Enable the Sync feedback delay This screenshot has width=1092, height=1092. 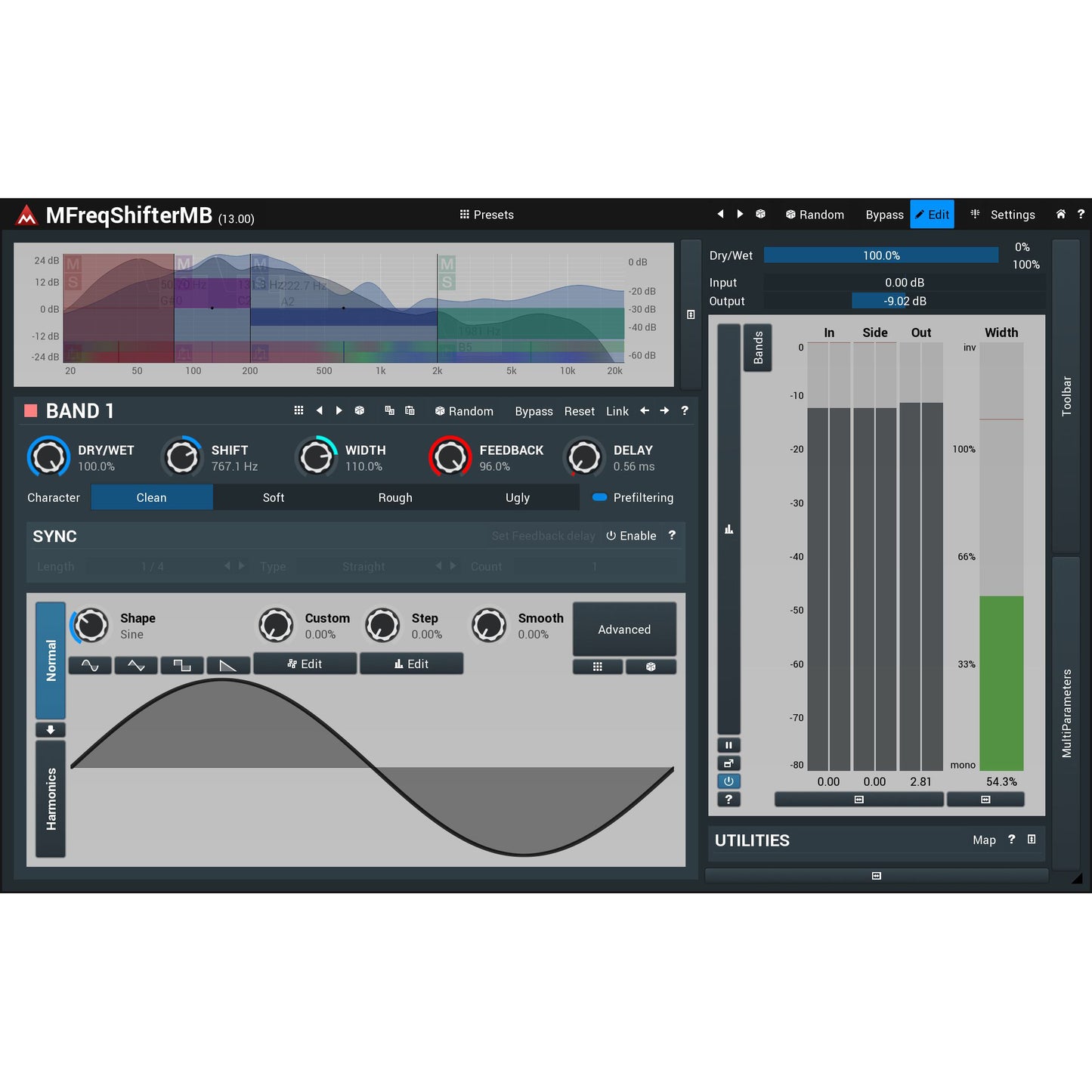pos(632,536)
